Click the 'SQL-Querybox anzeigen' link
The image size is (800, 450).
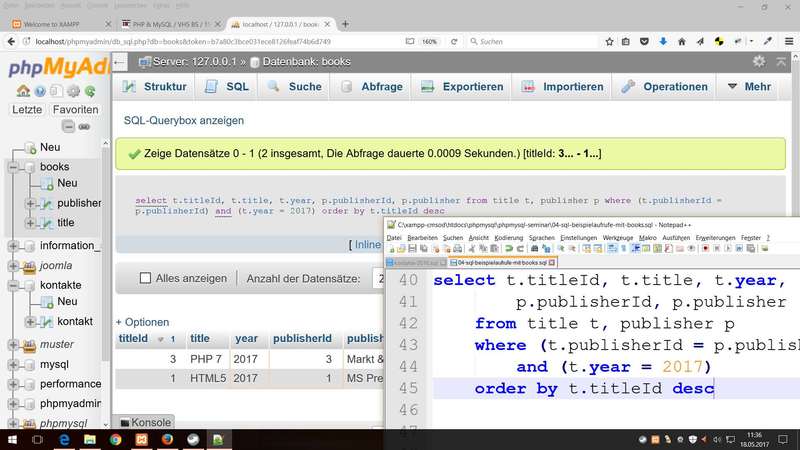[x=183, y=120]
